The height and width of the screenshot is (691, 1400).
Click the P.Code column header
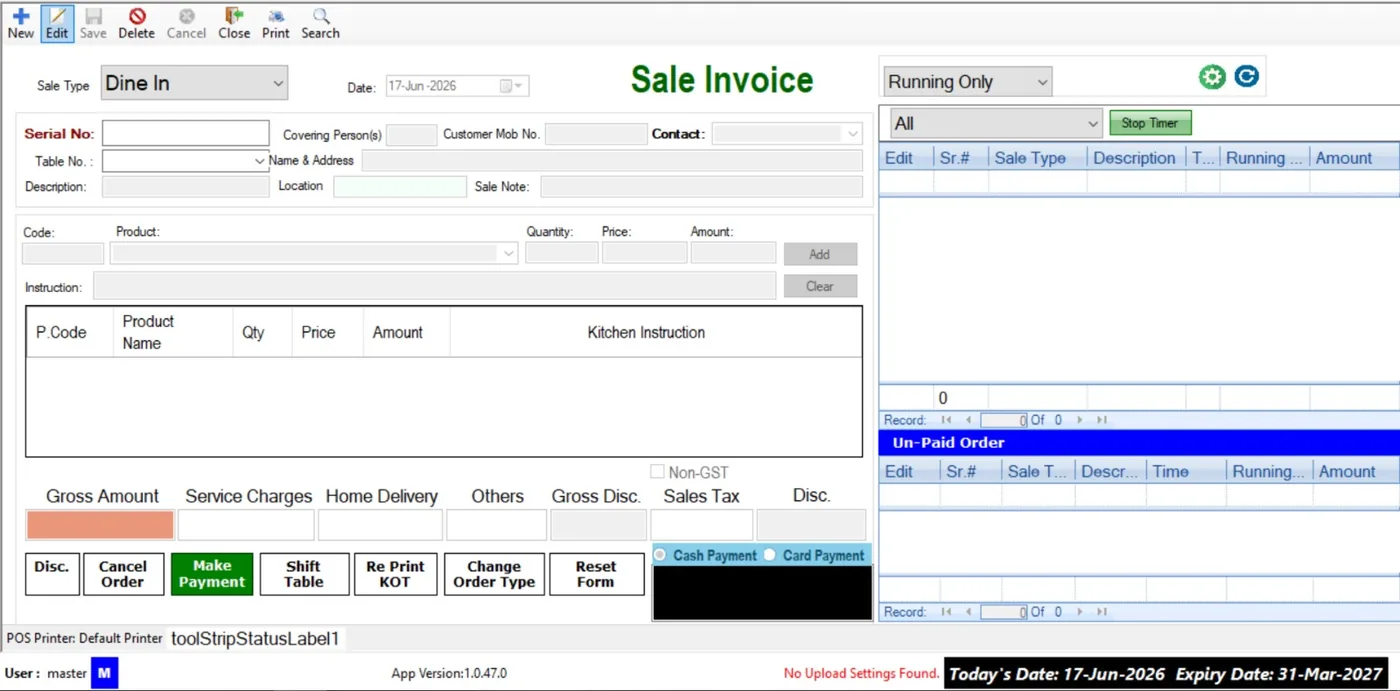click(70, 332)
